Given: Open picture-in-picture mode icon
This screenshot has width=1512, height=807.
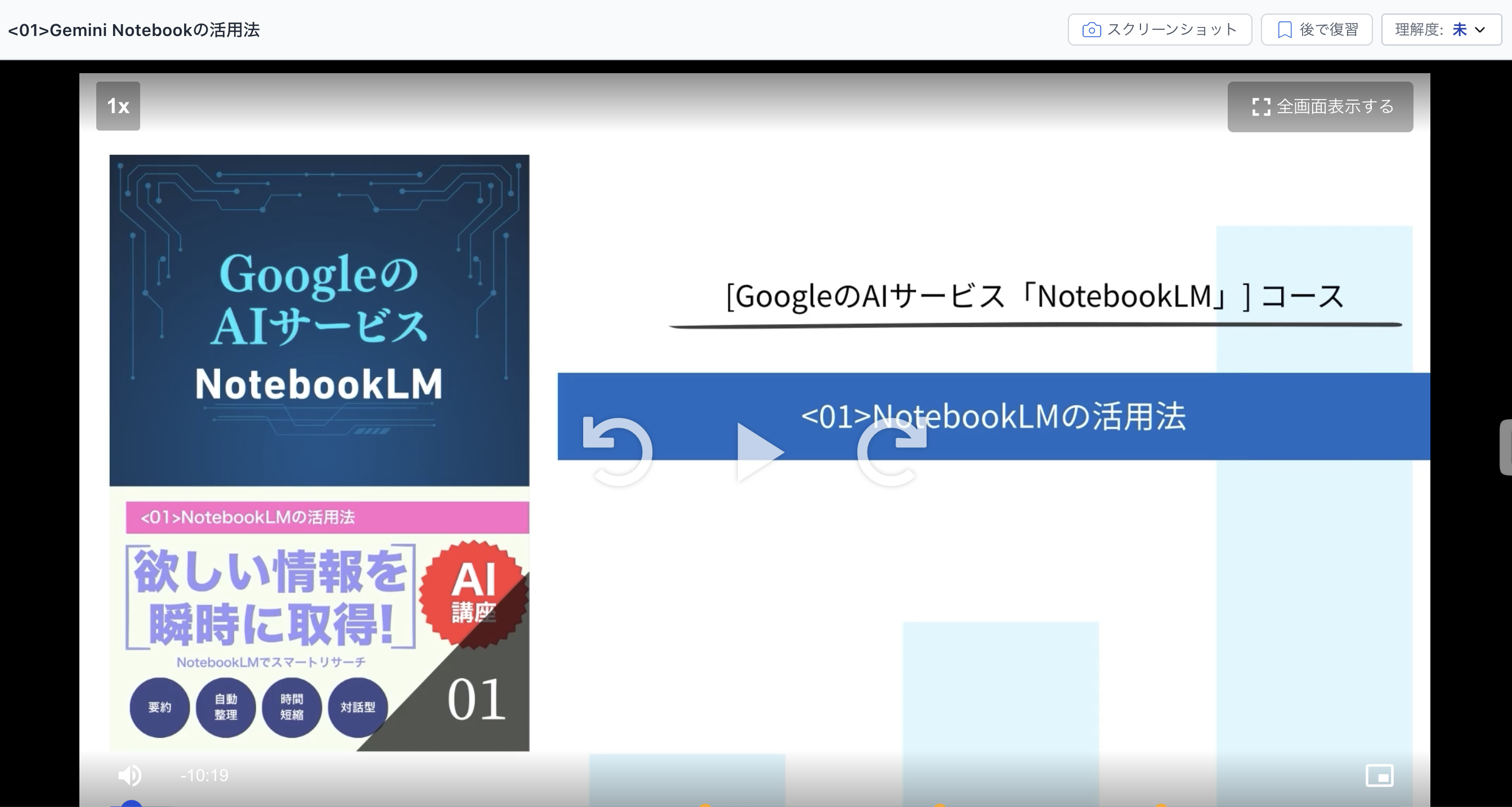Looking at the screenshot, I should pos(1379,775).
